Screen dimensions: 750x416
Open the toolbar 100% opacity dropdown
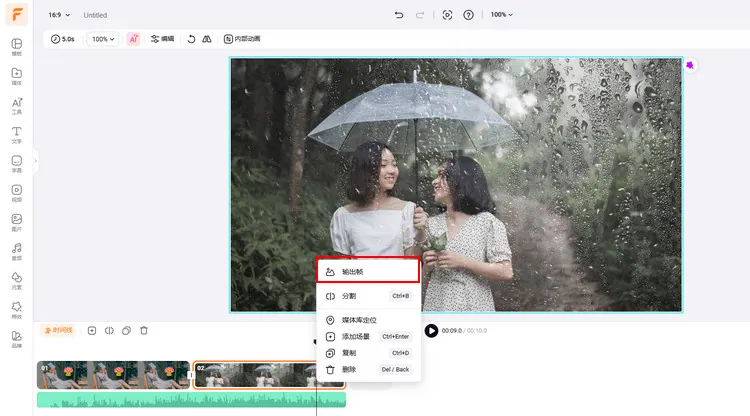pyautogui.click(x=103, y=39)
